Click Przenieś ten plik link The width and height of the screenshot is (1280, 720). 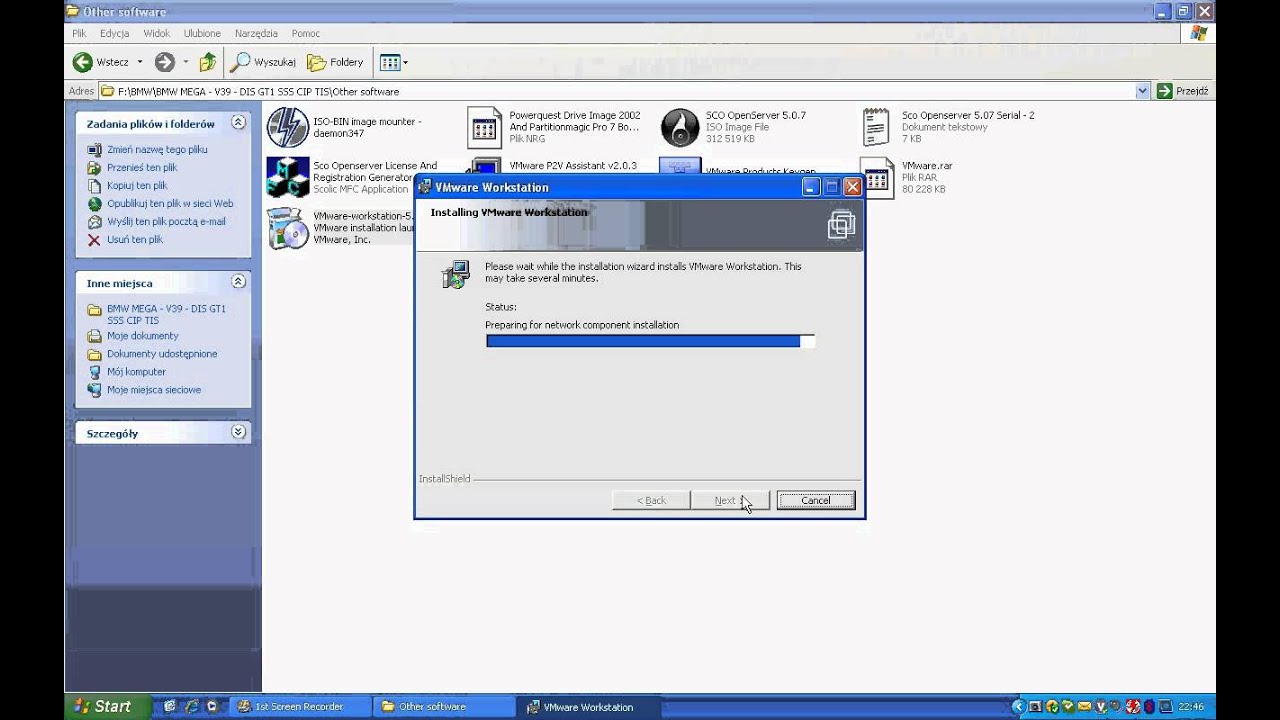(x=142, y=168)
